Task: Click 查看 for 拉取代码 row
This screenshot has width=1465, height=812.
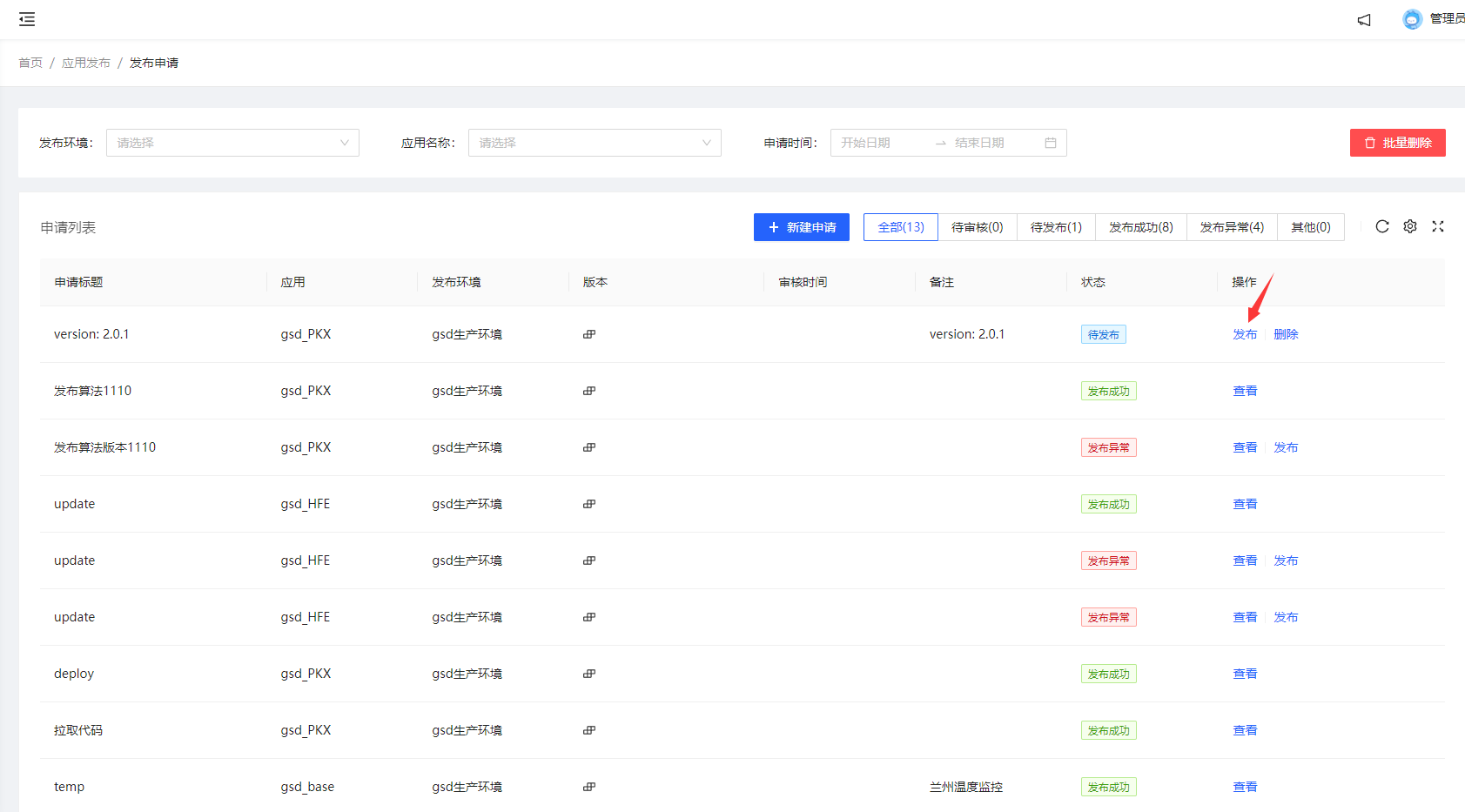Action: (x=1245, y=730)
